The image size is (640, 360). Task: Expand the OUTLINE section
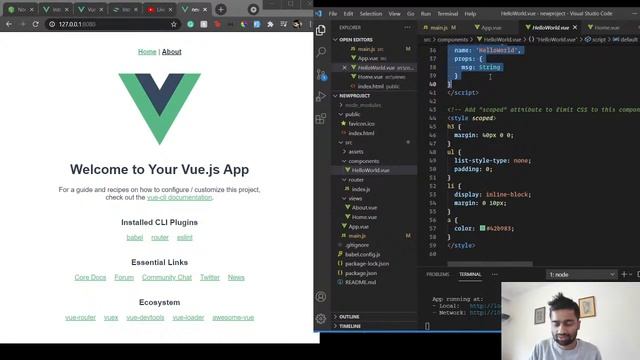click(346, 317)
